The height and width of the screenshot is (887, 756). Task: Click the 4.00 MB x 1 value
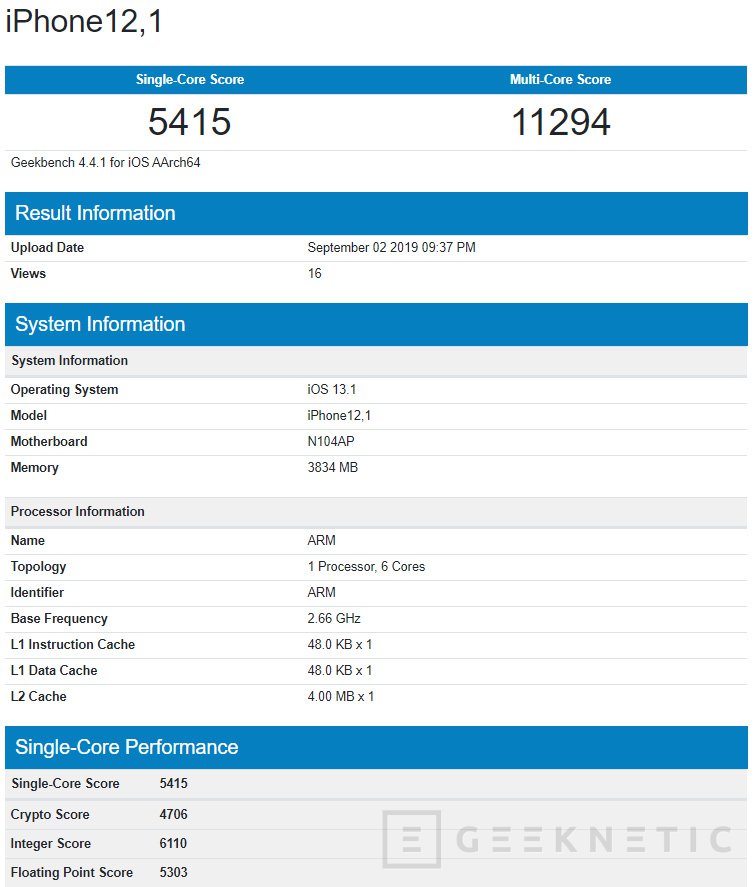[x=341, y=697]
